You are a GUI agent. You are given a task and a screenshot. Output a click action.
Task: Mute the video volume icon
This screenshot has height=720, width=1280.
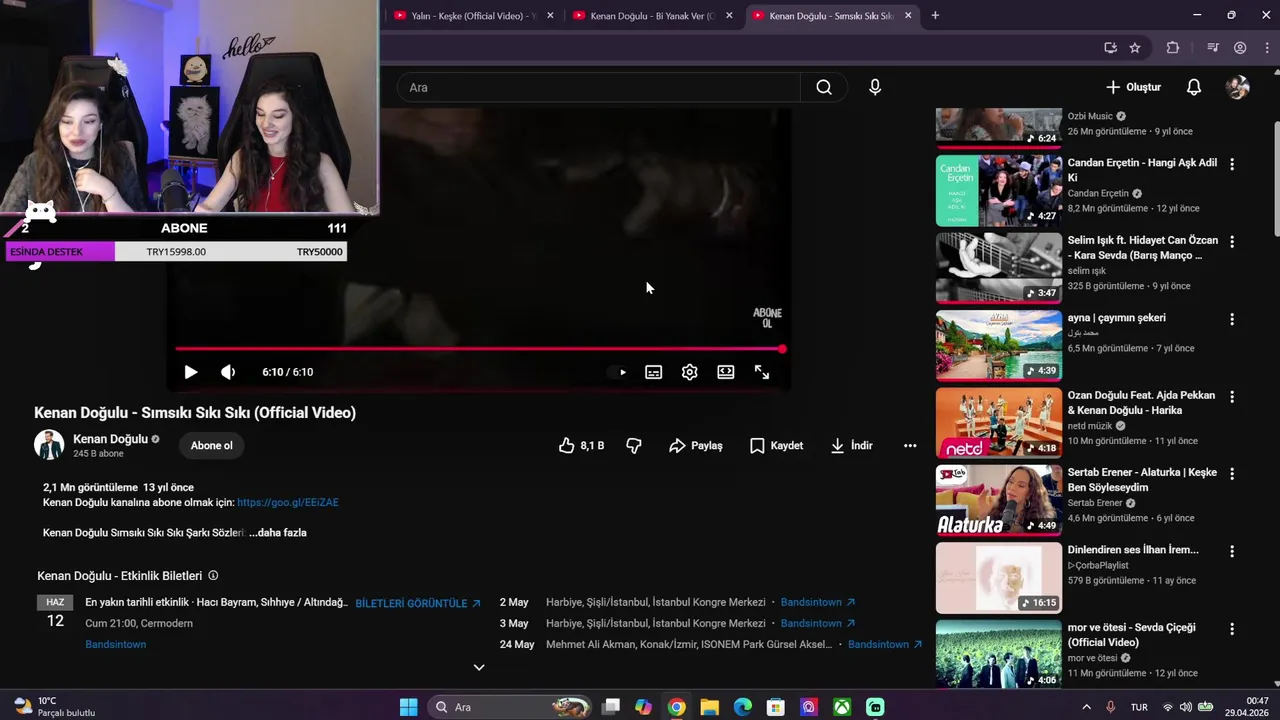point(228,372)
